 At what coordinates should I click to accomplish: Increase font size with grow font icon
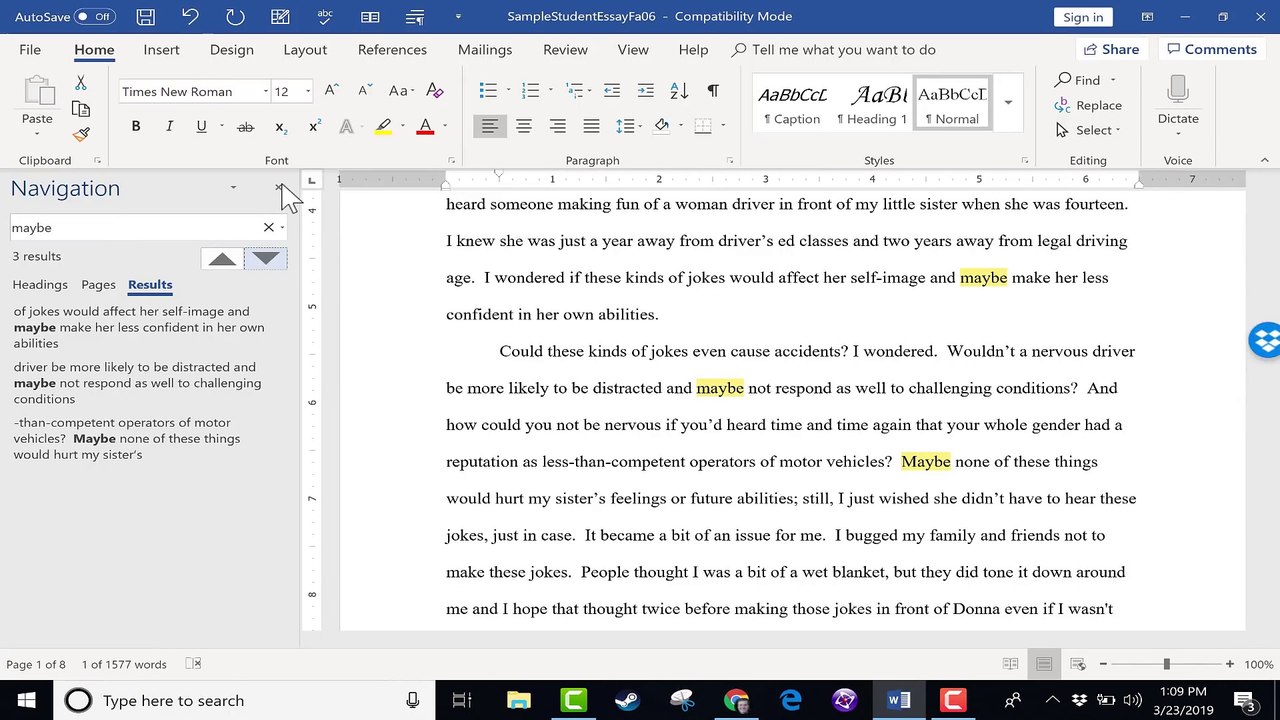331,91
